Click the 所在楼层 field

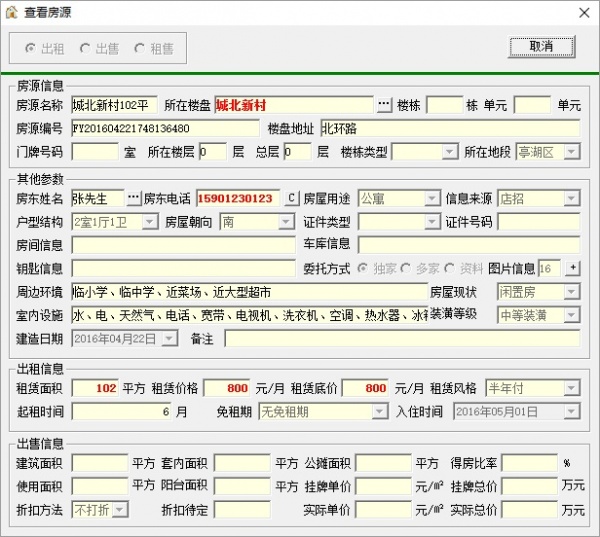point(213,152)
